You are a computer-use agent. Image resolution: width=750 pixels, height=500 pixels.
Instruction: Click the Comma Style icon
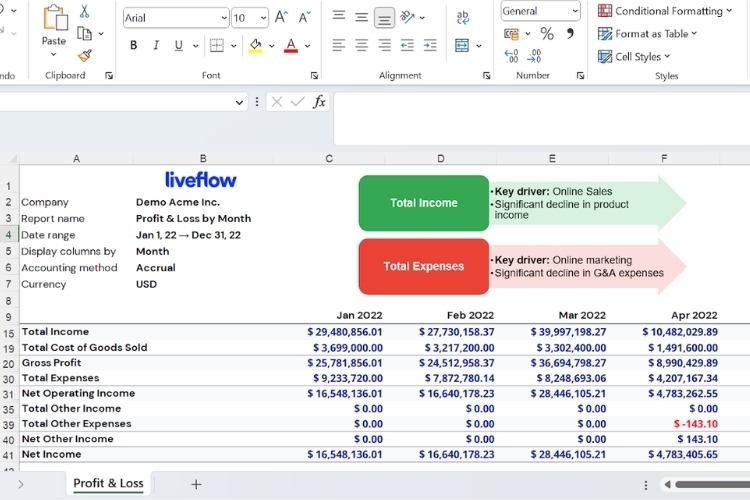tap(570, 33)
